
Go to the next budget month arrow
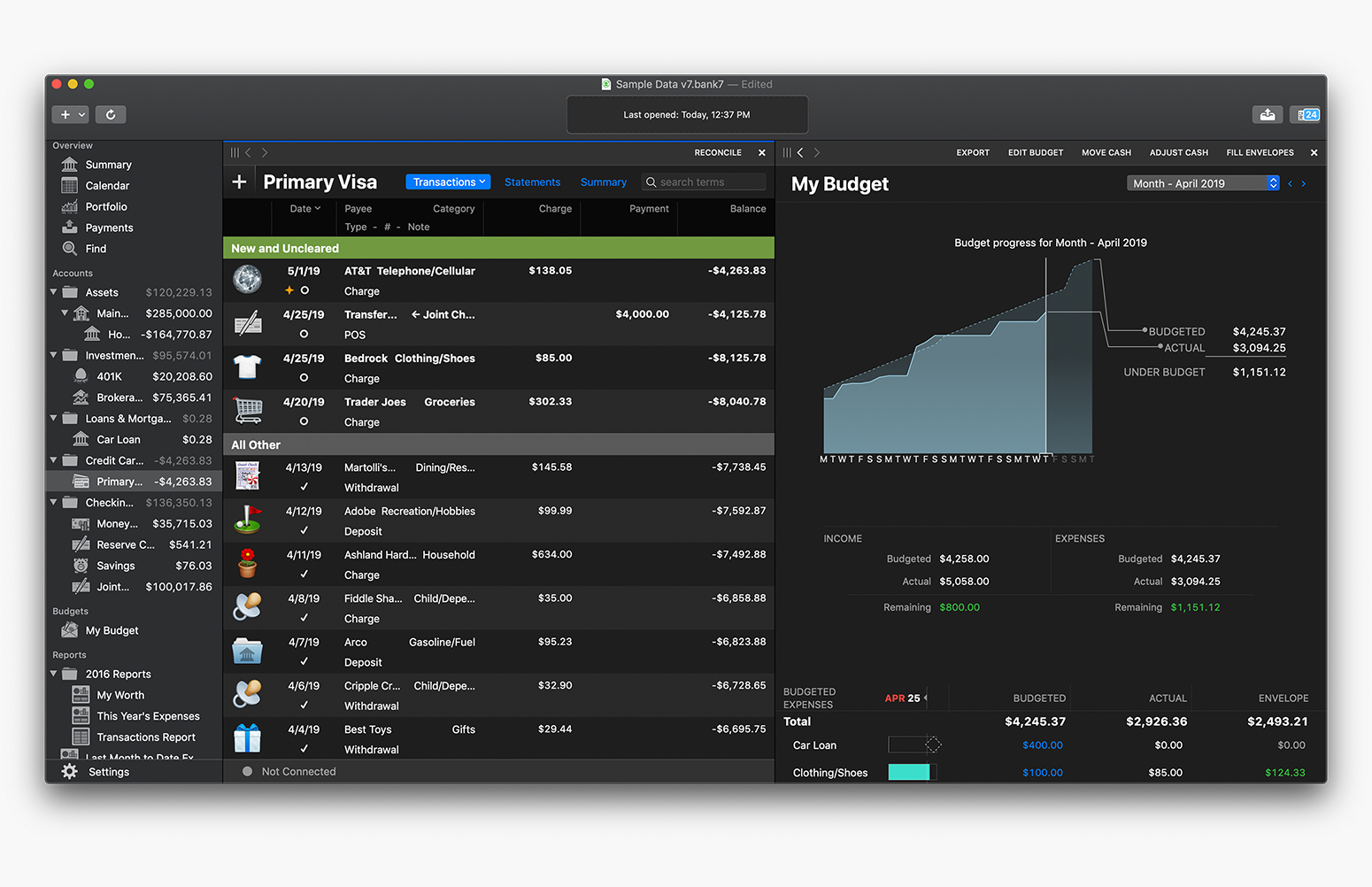(1303, 183)
